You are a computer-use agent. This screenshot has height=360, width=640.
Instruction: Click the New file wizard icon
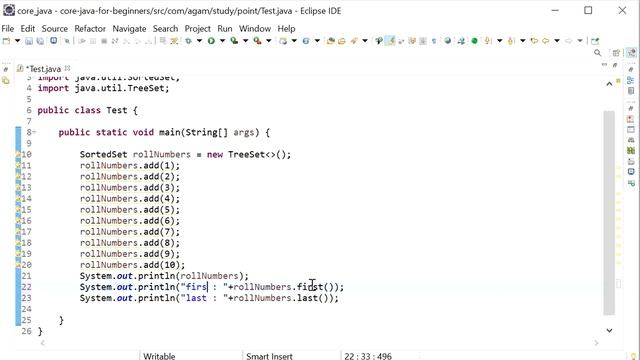pos(6,41)
